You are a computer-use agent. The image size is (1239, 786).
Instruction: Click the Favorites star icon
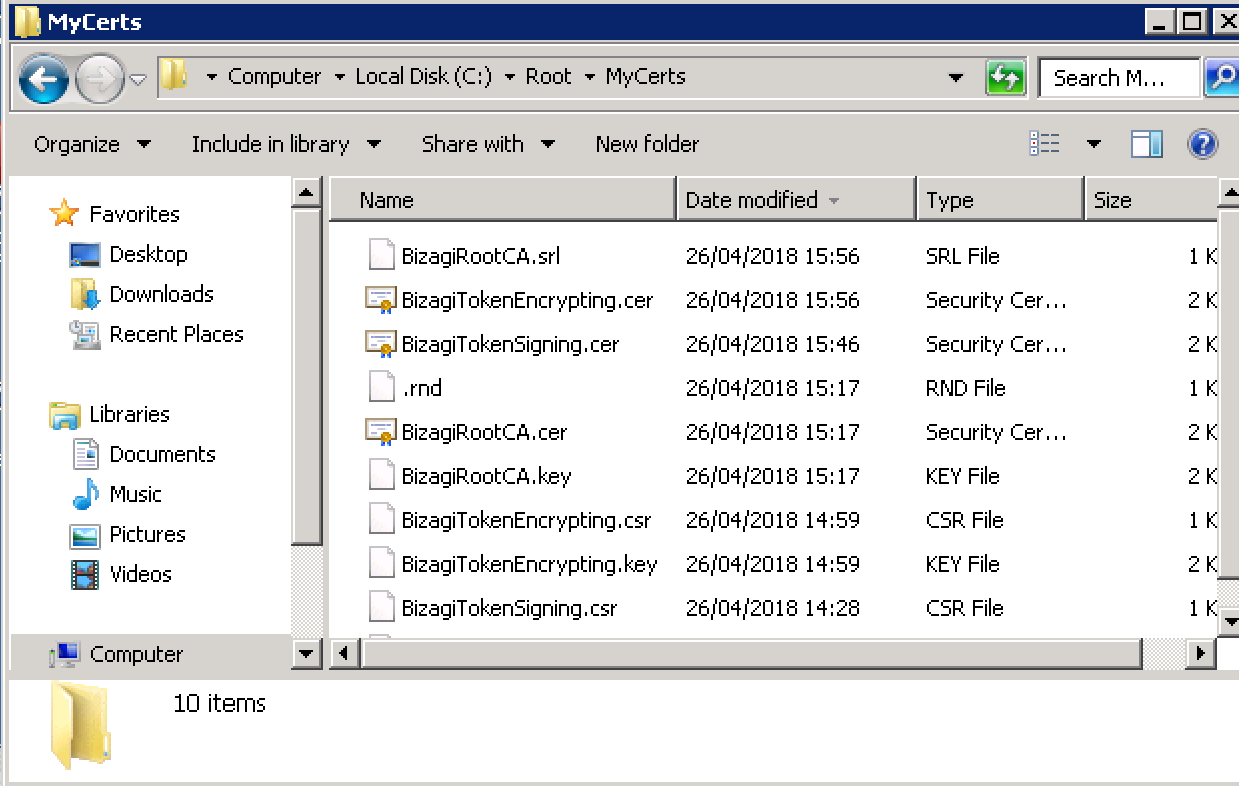pyautogui.click(x=64, y=213)
